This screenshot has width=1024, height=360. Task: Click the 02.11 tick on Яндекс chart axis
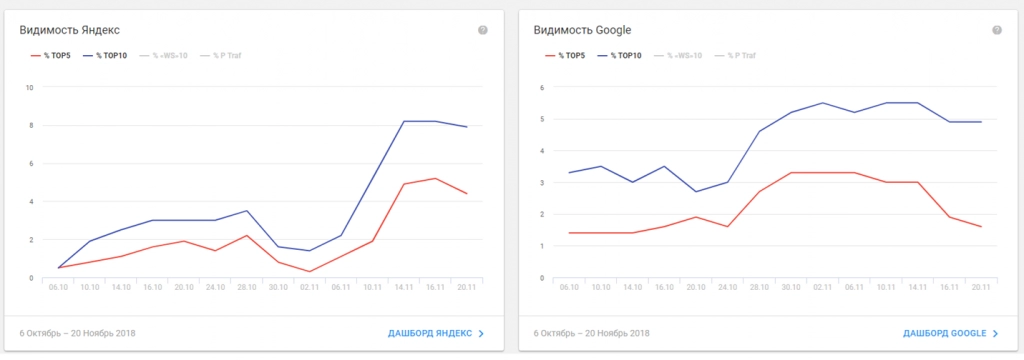pos(310,286)
